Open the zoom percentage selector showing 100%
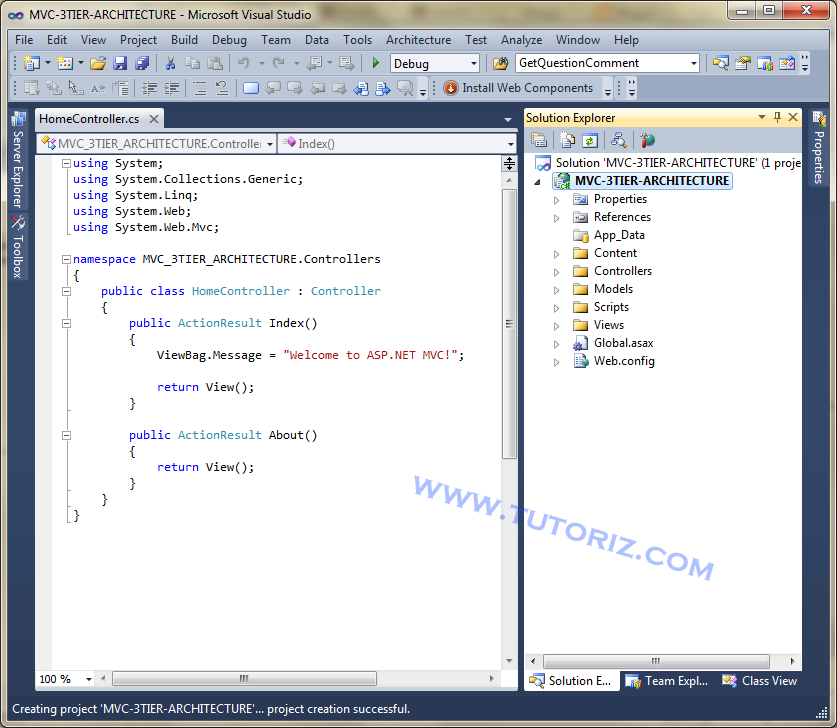 pyautogui.click(x=62, y=678)
